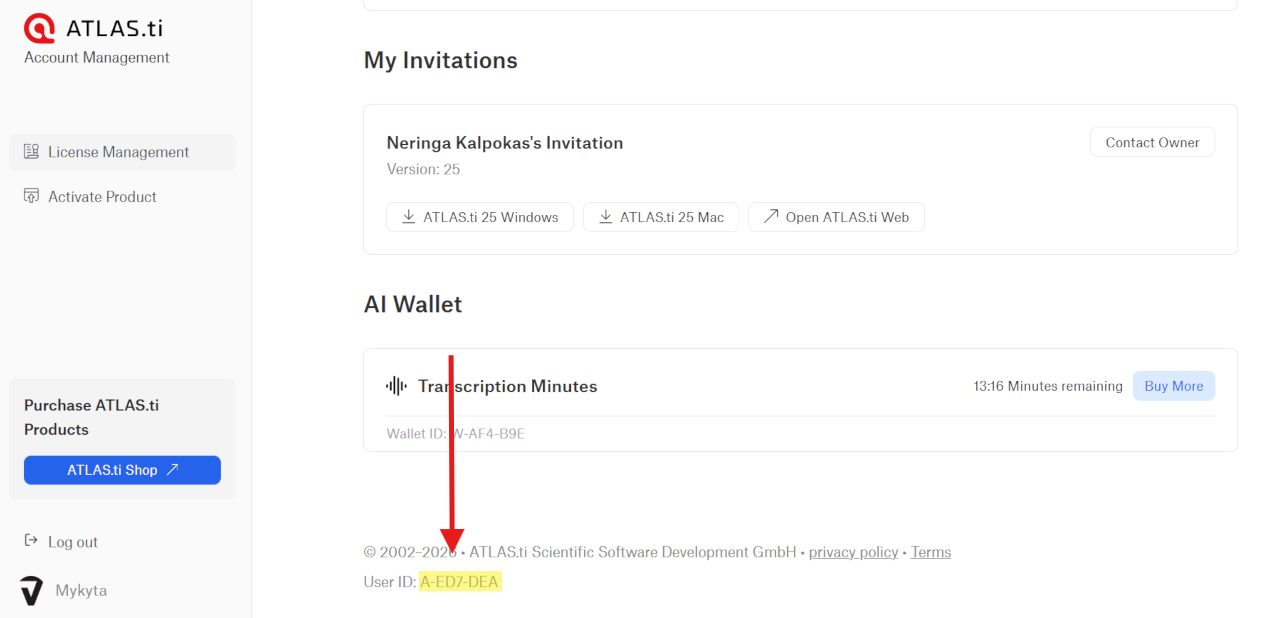This screenshot has width=1262, height=618.
Task: Click '13:16 Minutes remaining' text
Action: click(x=1048, y=386)
